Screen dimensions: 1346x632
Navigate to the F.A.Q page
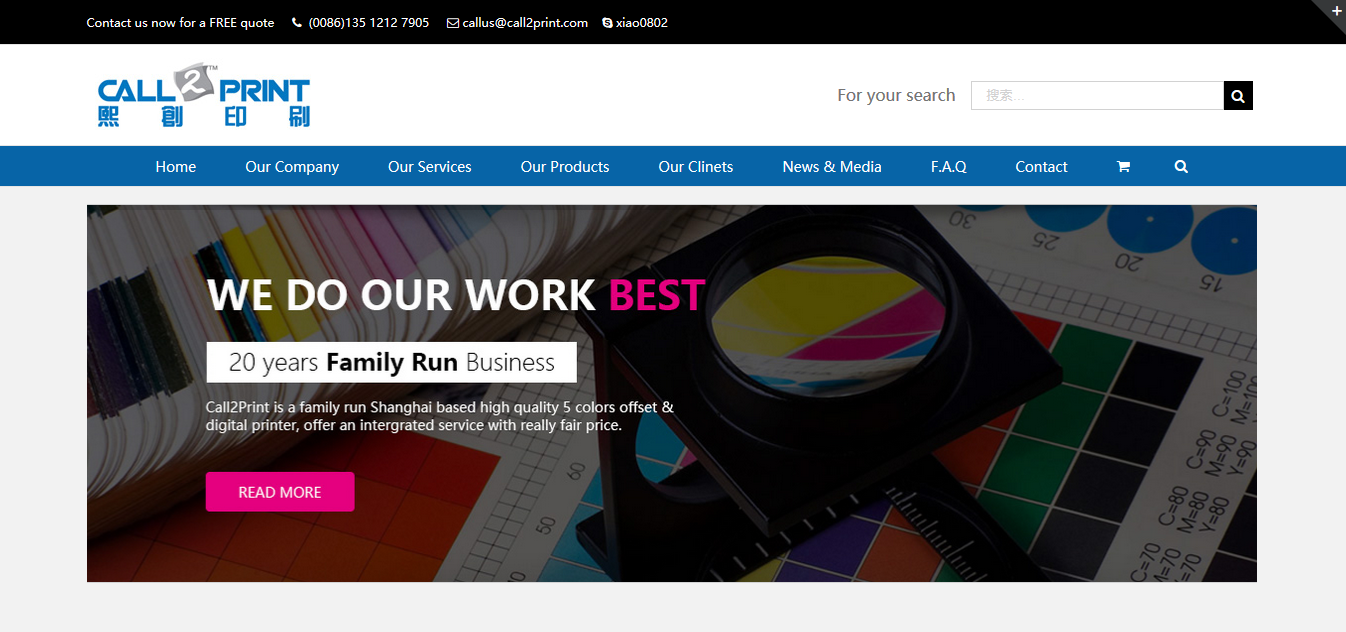click(948, 167)
